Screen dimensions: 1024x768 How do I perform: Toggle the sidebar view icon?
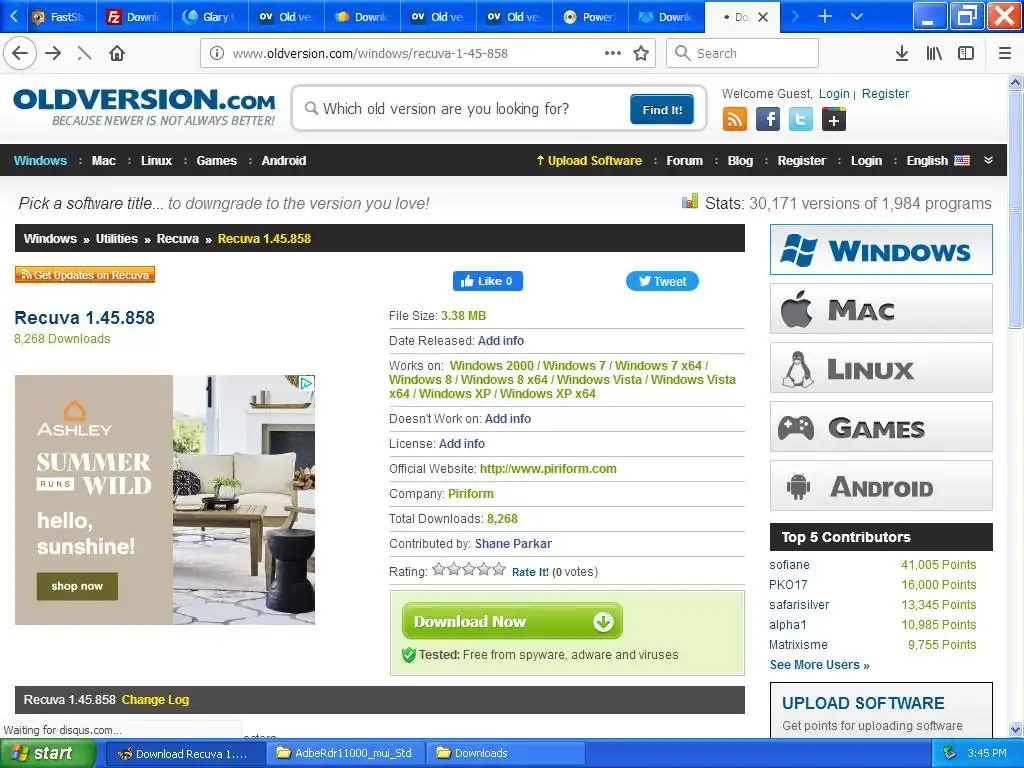point(966,54)
